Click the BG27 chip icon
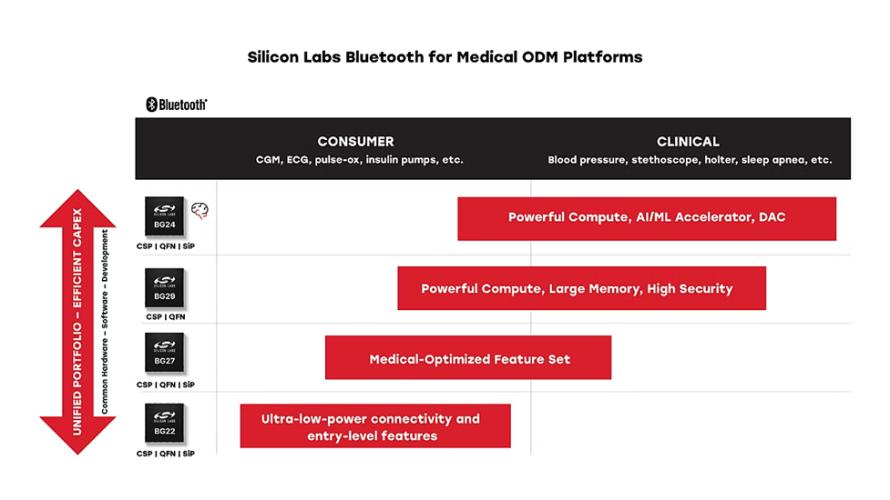This screenshot has width=890, height=500. pyautogui.click(x=164, y=352)
